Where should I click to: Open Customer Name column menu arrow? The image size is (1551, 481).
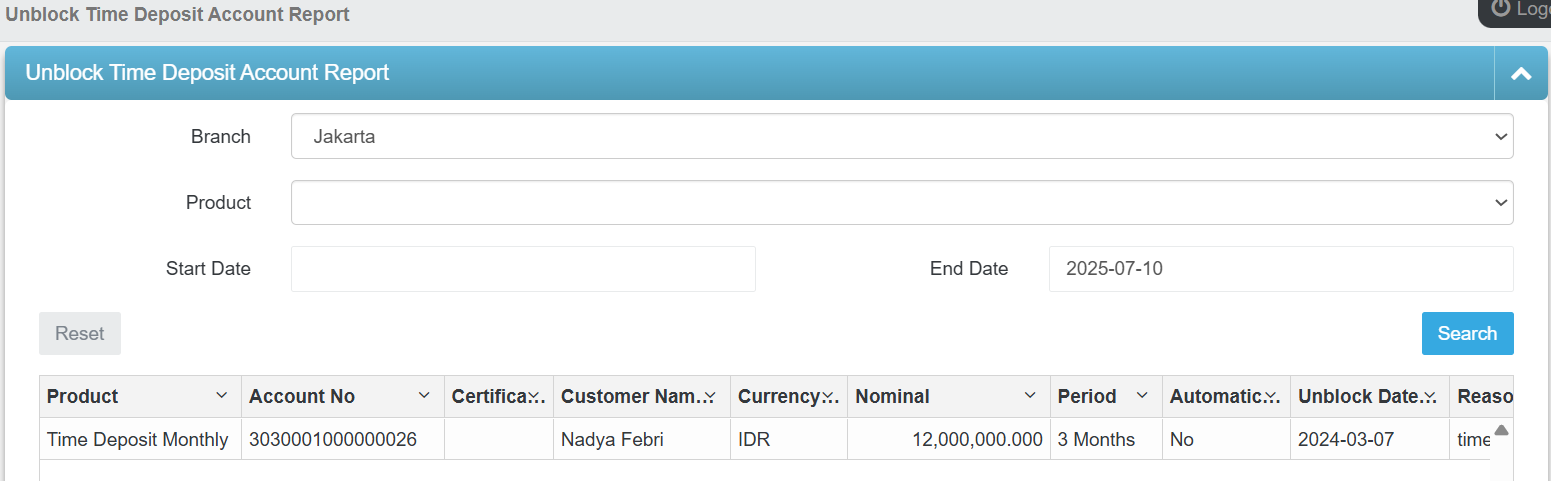[710, 396]
